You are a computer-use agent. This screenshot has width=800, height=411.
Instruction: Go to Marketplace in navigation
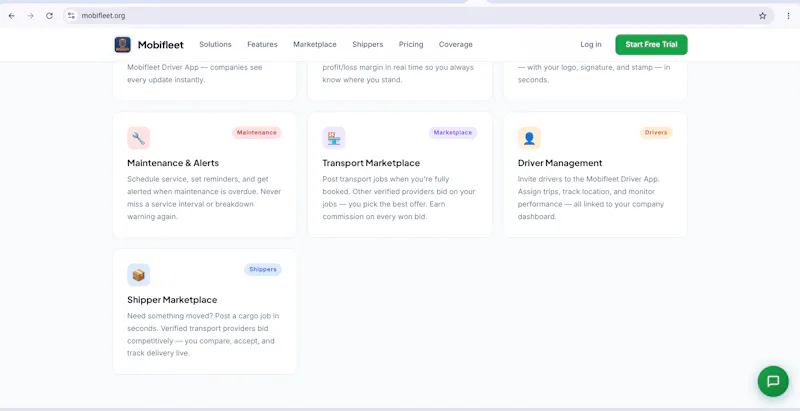point(315,44)
